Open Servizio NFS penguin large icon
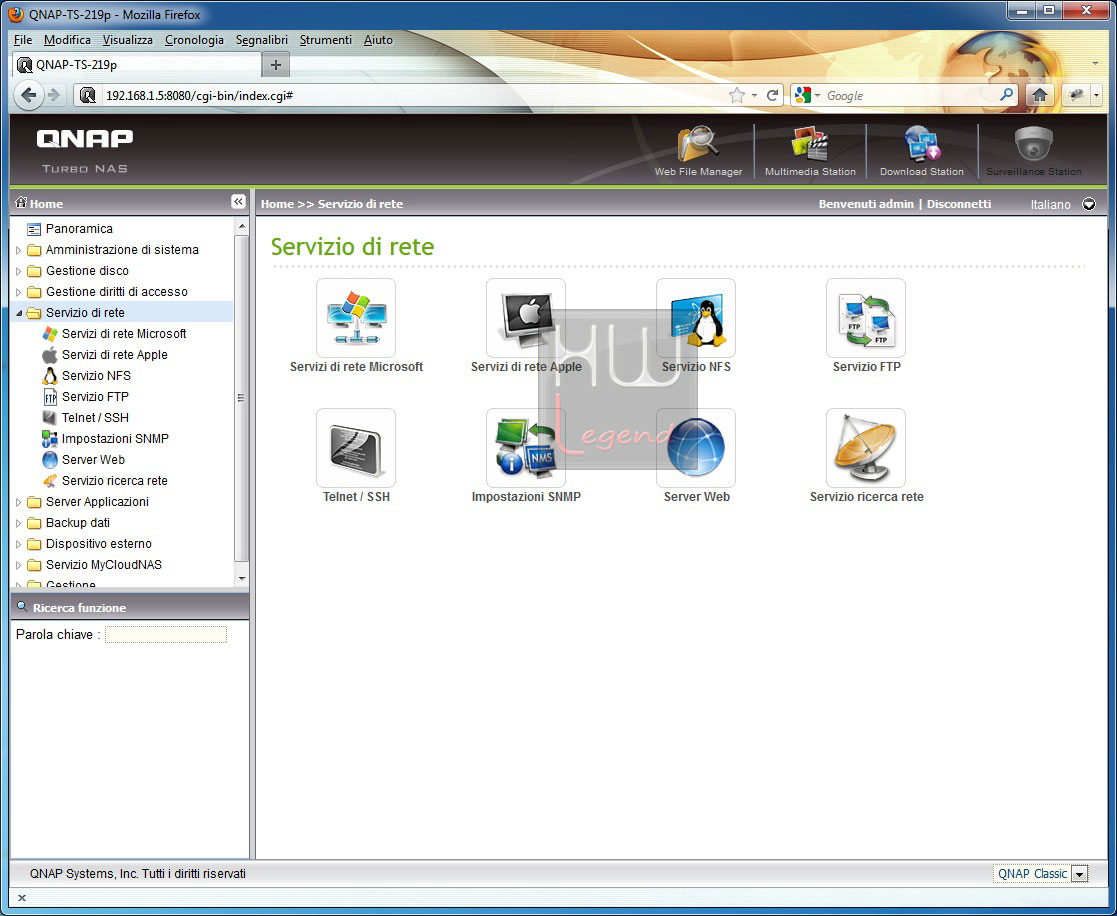 tap(696, 318)
